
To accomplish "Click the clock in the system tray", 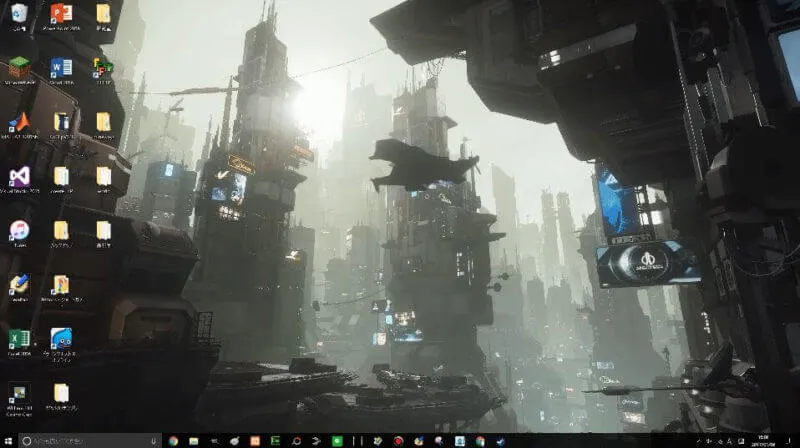I will click(x=762, y=440).
